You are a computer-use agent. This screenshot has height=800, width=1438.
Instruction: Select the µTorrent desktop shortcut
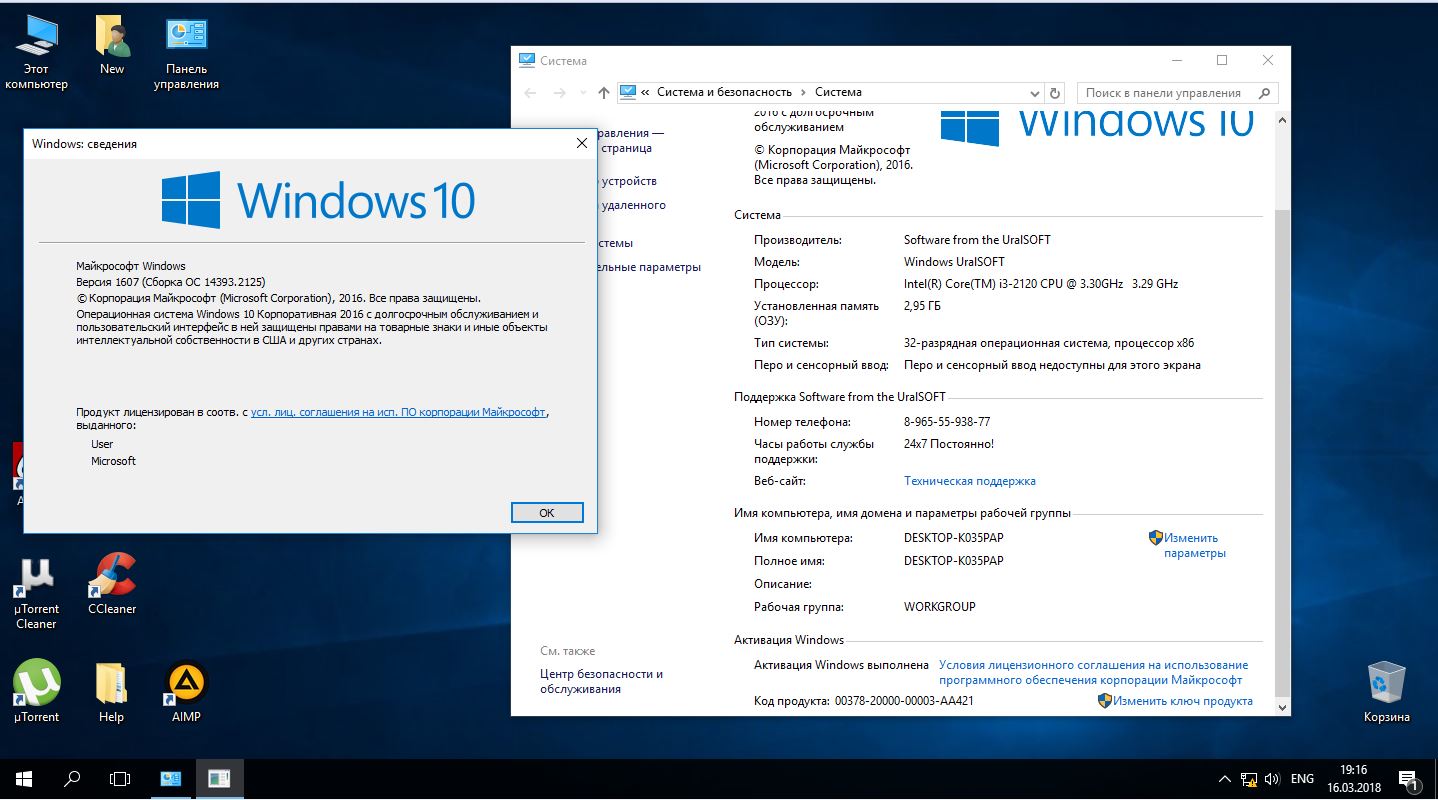[x=36, y=691]
